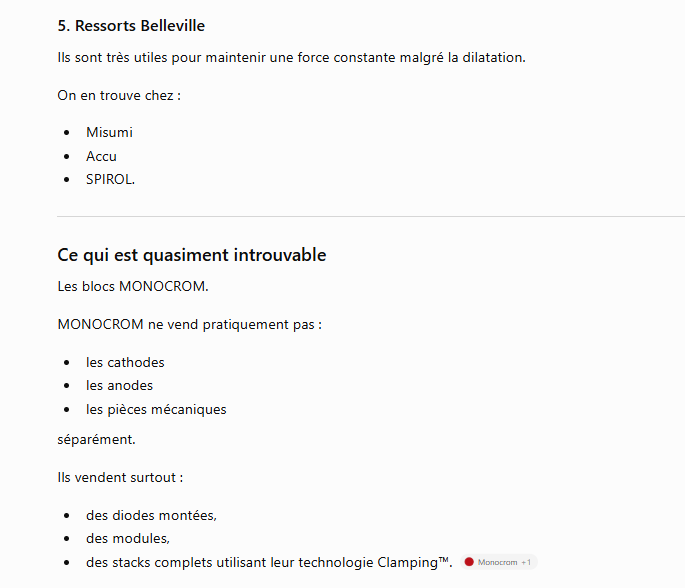The image size is (685, 588).
Task: Open the Monocrom source citation chip
Action: [498, 562]
